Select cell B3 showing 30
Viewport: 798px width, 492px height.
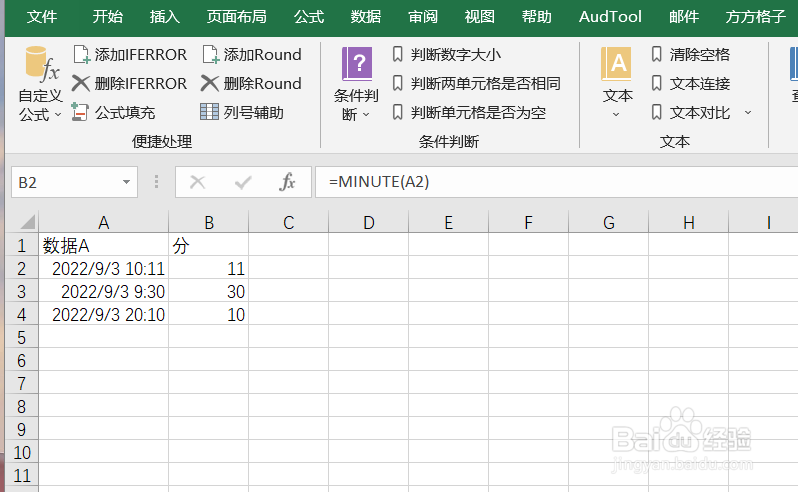(x=209, y=291)
